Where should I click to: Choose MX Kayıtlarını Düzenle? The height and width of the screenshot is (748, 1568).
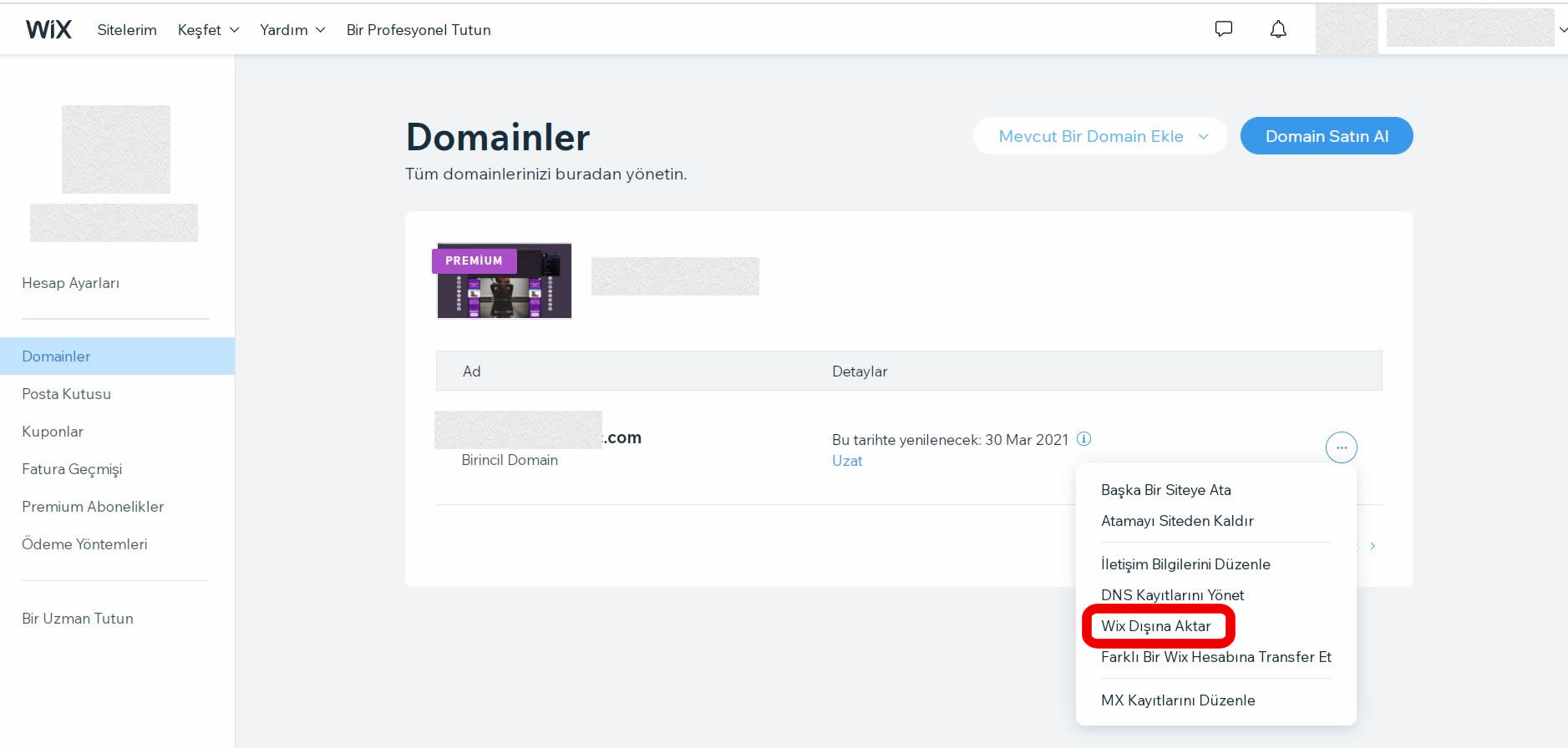[1178, 700]
